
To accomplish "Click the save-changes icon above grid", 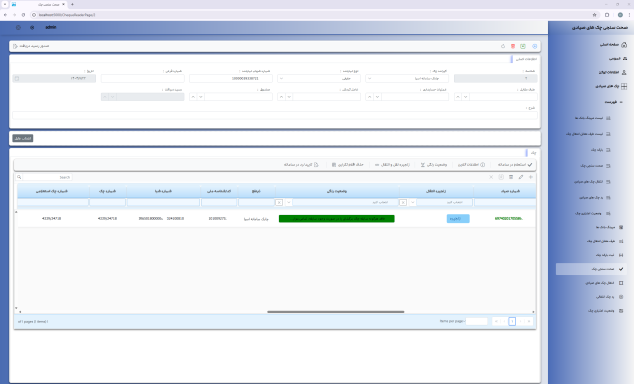I will pyautogui.click(x=501, y=177).
